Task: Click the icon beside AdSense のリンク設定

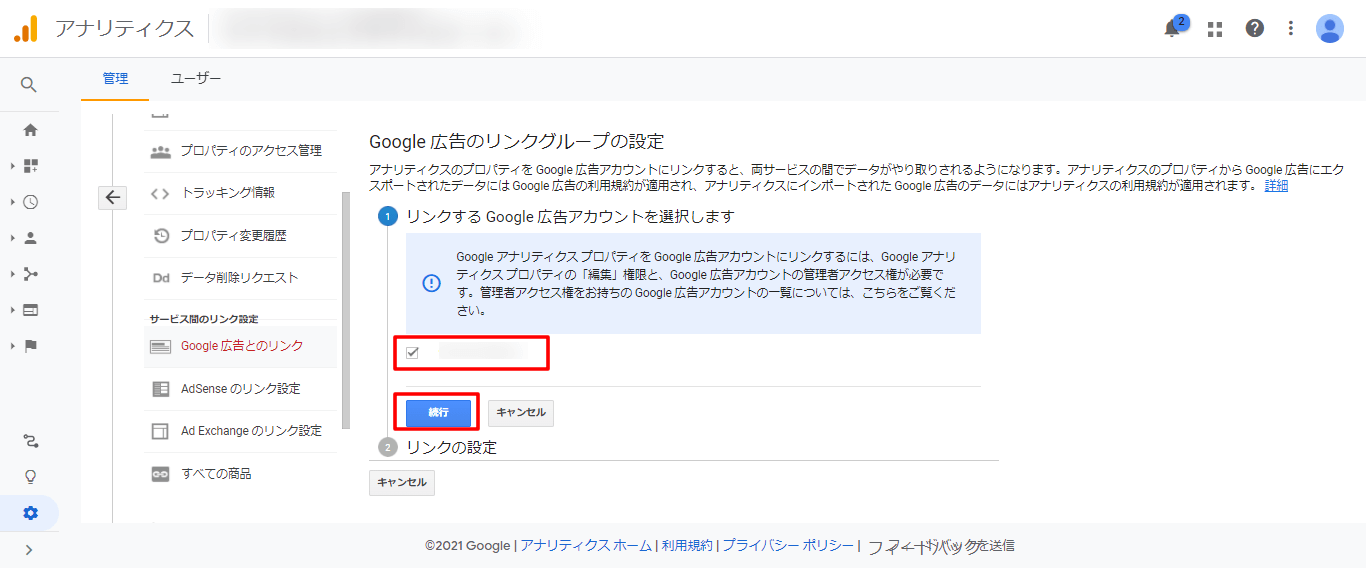Action: pos(160,389)
